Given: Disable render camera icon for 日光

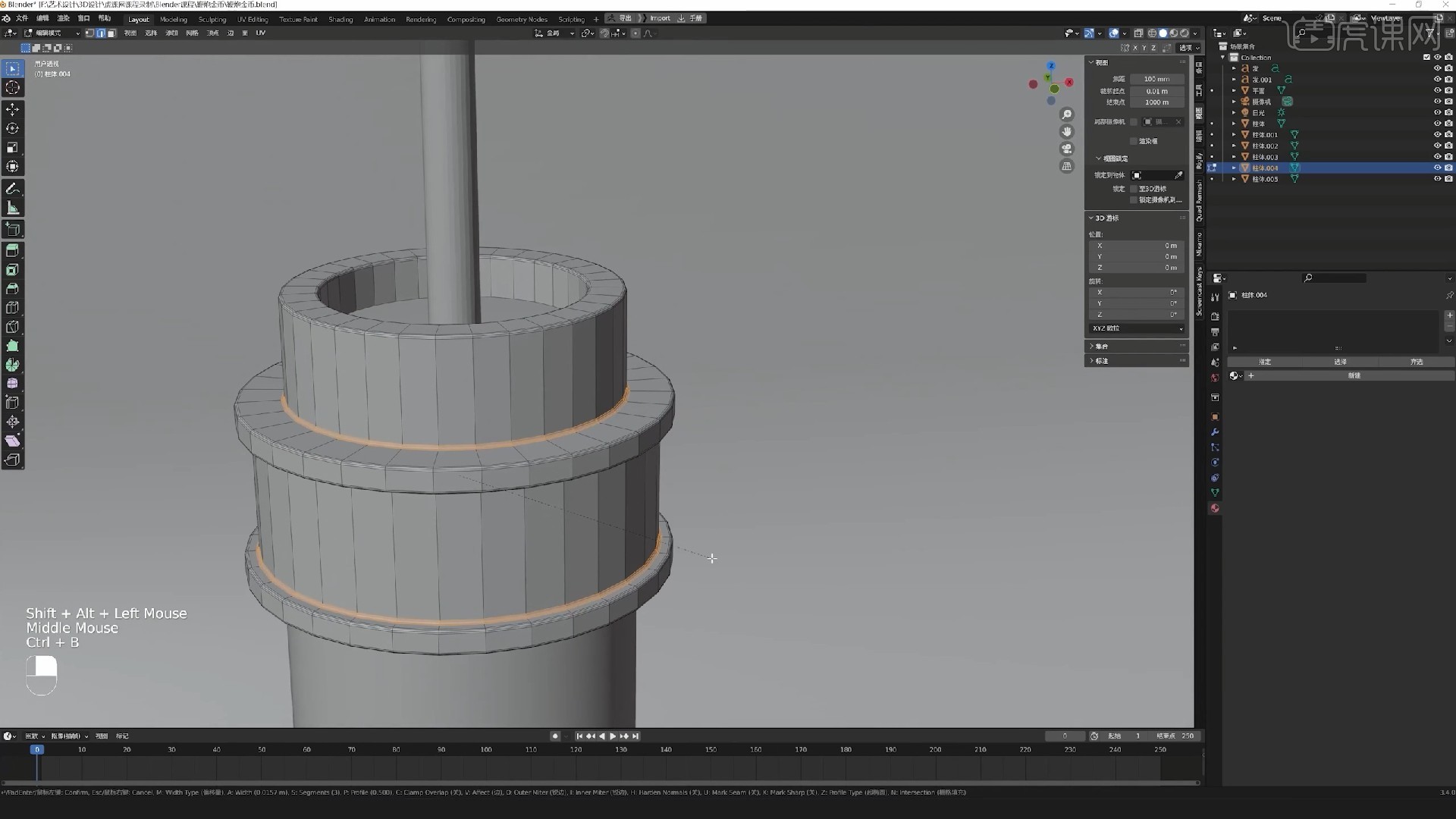Looking at the screenshot, I should pyautogui.click(x=1448, y=113).
